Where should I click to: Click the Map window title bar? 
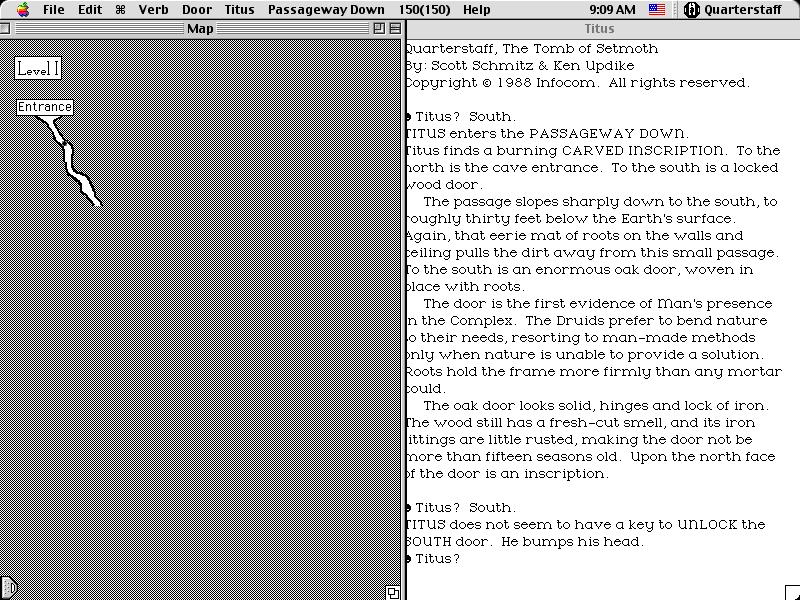tap(200, 29)
